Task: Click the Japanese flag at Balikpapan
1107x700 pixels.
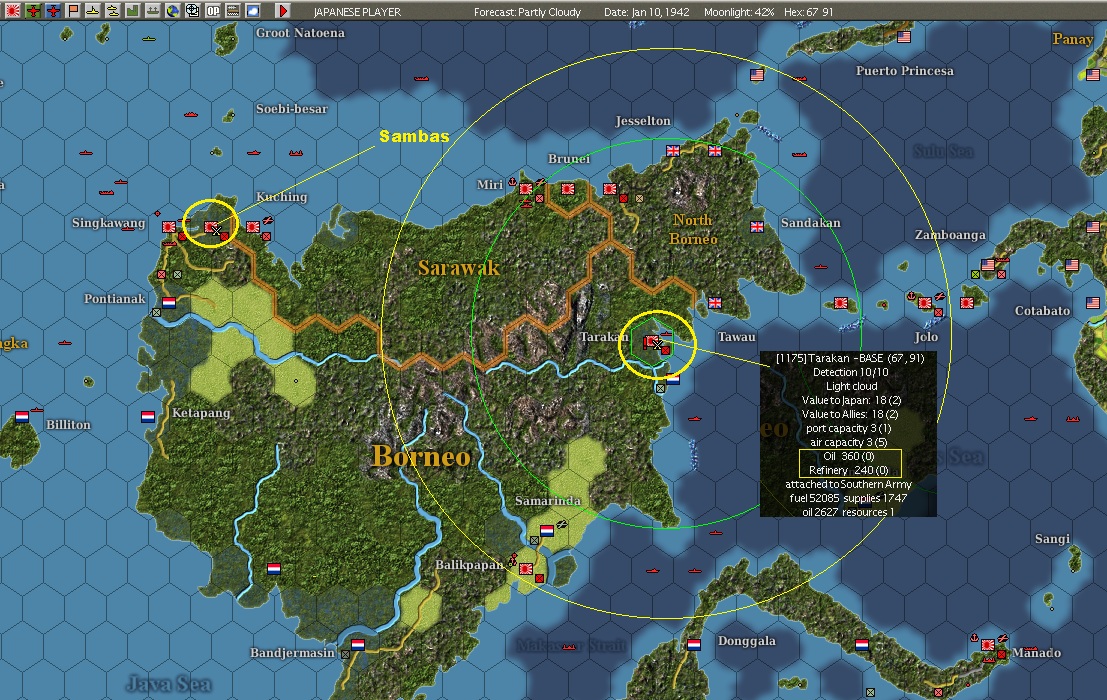Action: click(526, 569)
